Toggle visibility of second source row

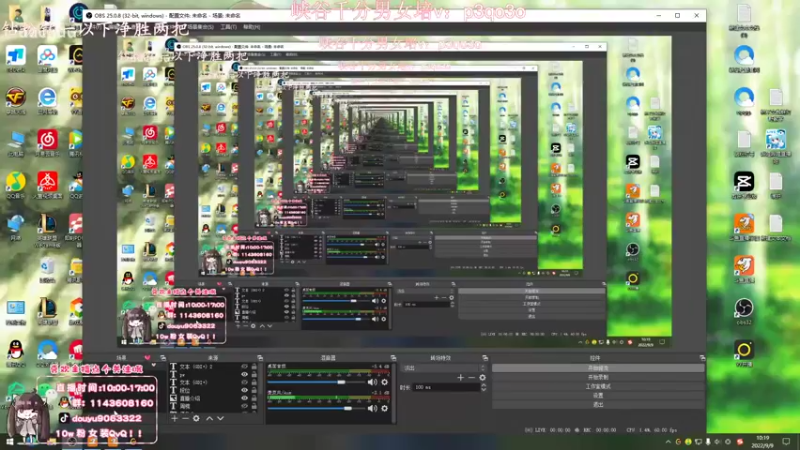tap(244, 374)
